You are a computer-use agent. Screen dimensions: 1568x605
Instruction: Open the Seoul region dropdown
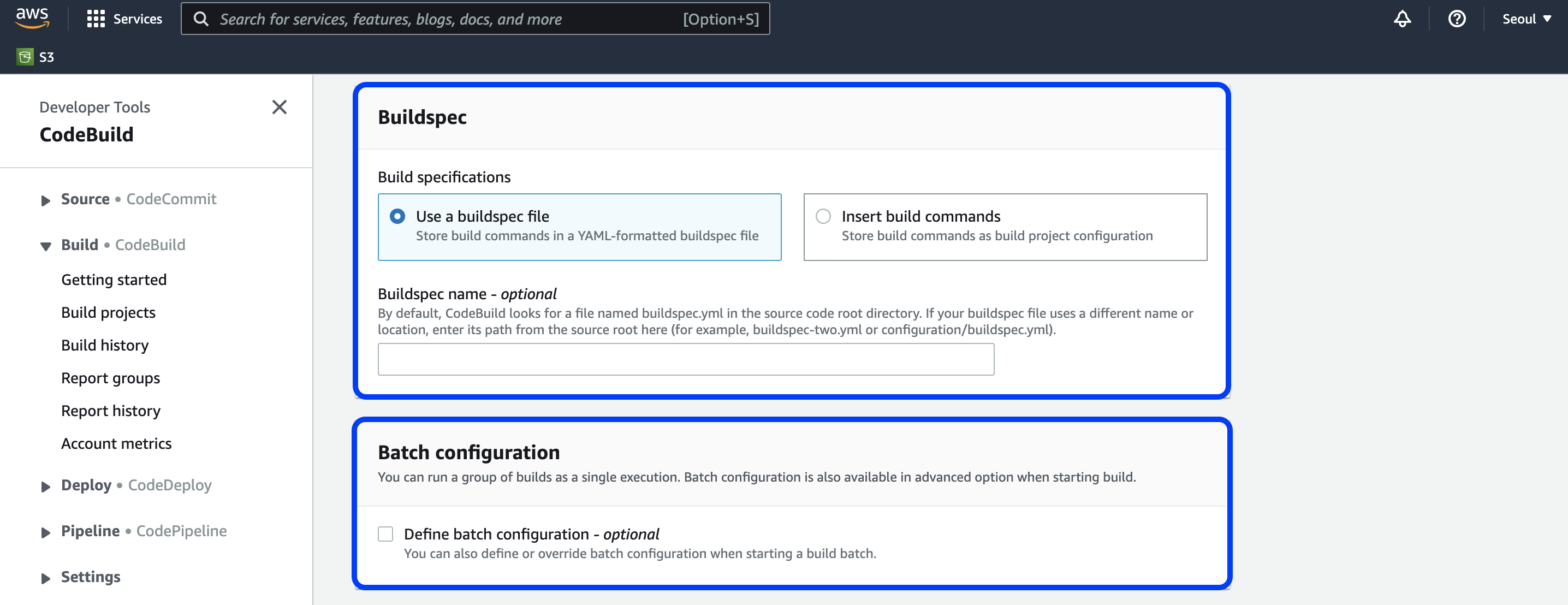[1526, 19]
